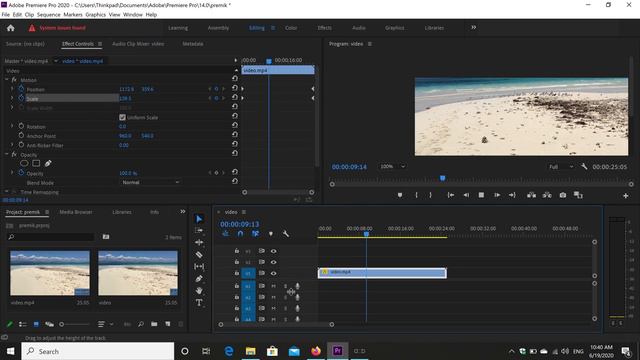
Task: Select the Razor tool
Action: [x=199, y=255]
